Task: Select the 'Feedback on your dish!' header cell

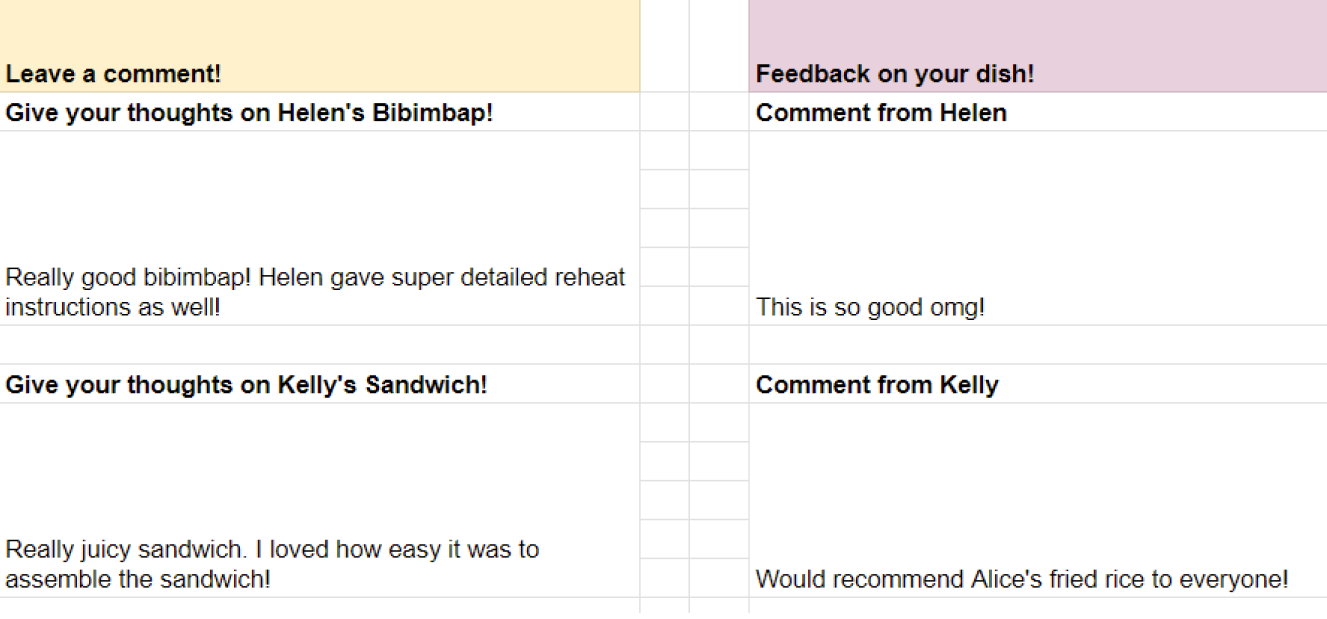Action: [1037, 47]
